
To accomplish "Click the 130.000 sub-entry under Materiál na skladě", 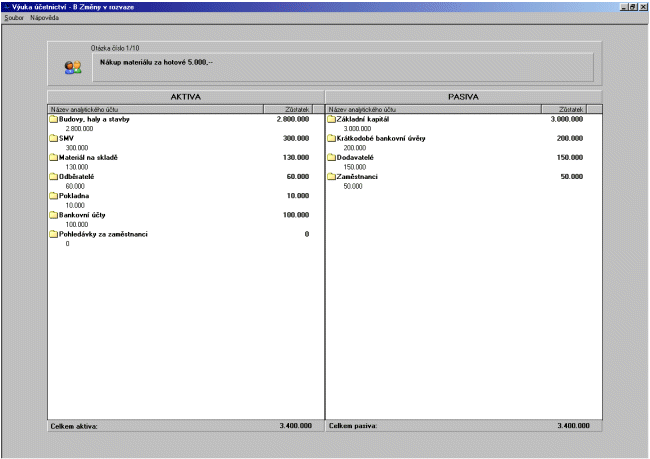I will pyautogui.click(x=75, y=167).
